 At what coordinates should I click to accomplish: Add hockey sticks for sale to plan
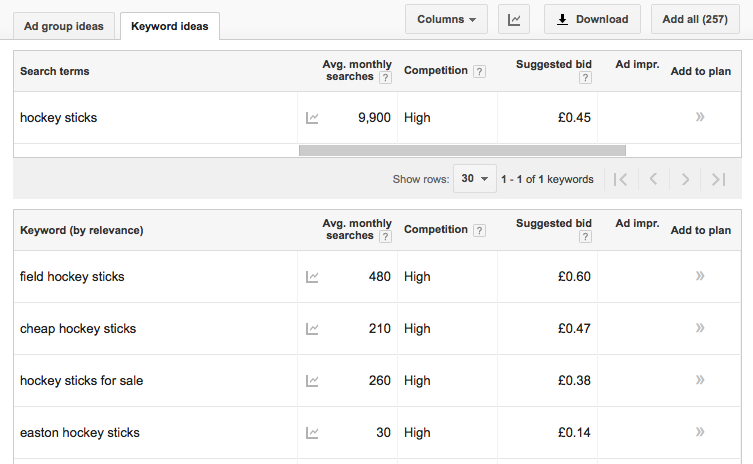pos(700,381)
